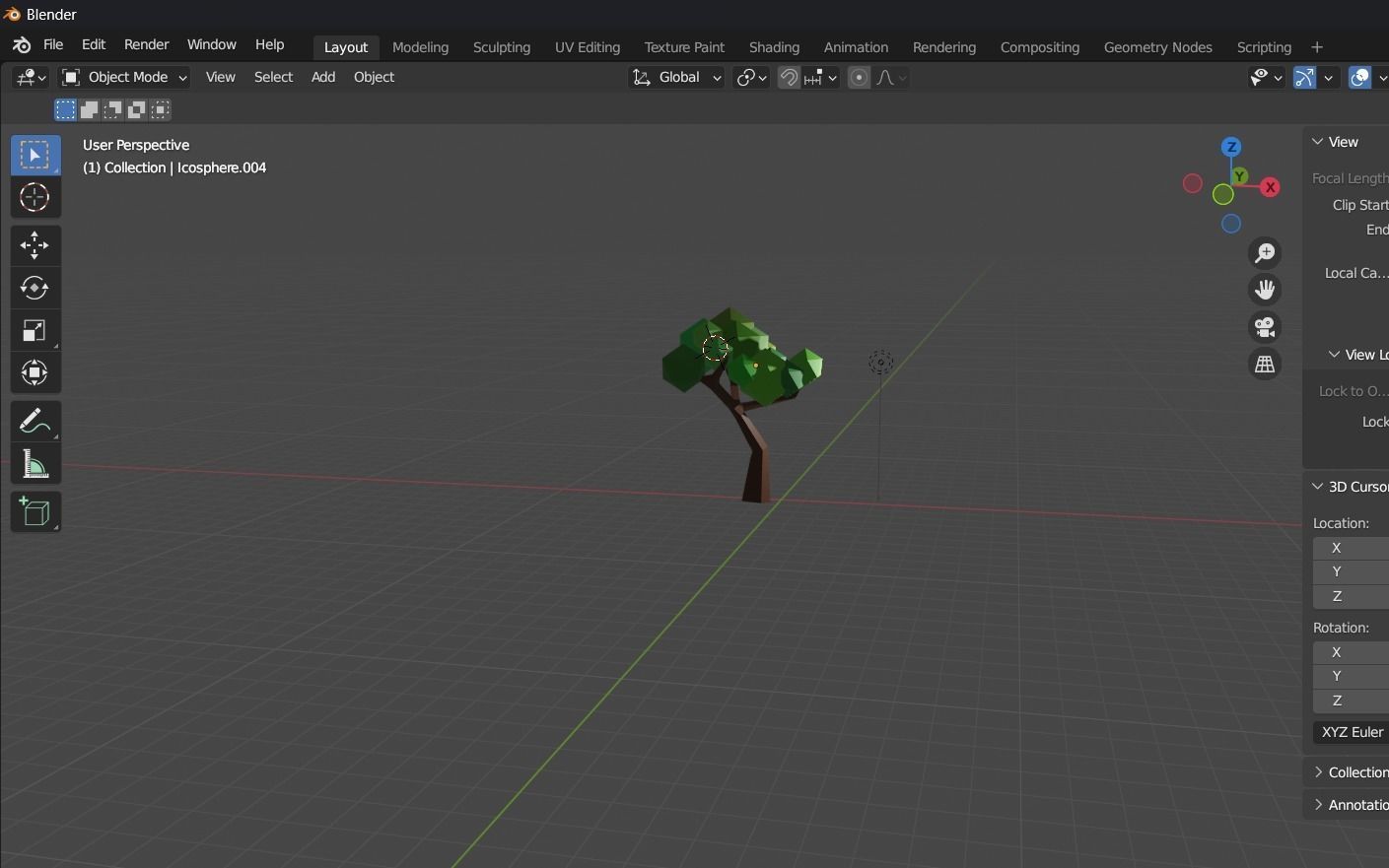Open the File menu
The width and height of the screenshot is (1389, 868).
(x=53, y=45)
